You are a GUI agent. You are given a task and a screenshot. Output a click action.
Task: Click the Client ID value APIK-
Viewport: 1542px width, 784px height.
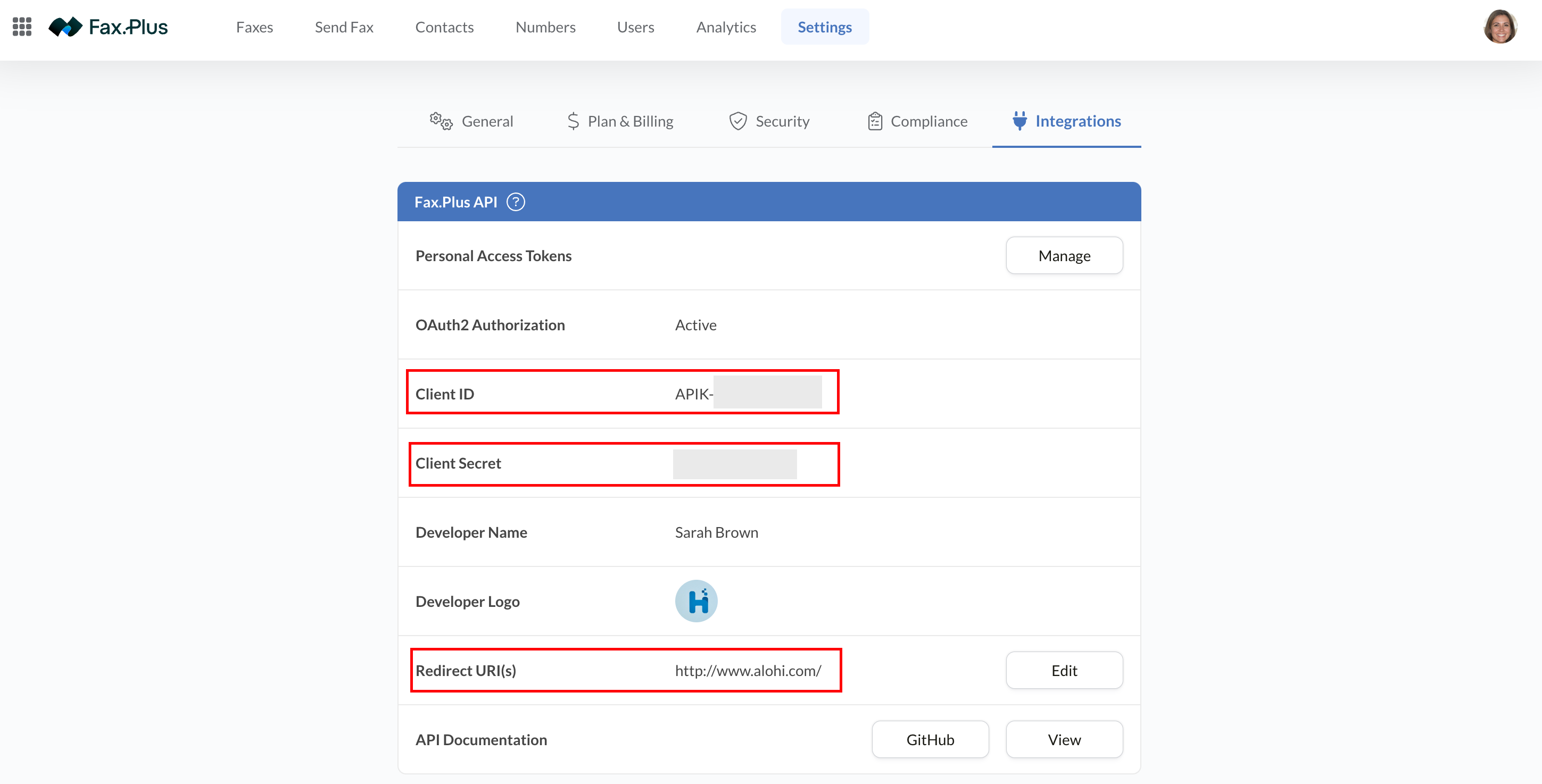pos(693,394)
